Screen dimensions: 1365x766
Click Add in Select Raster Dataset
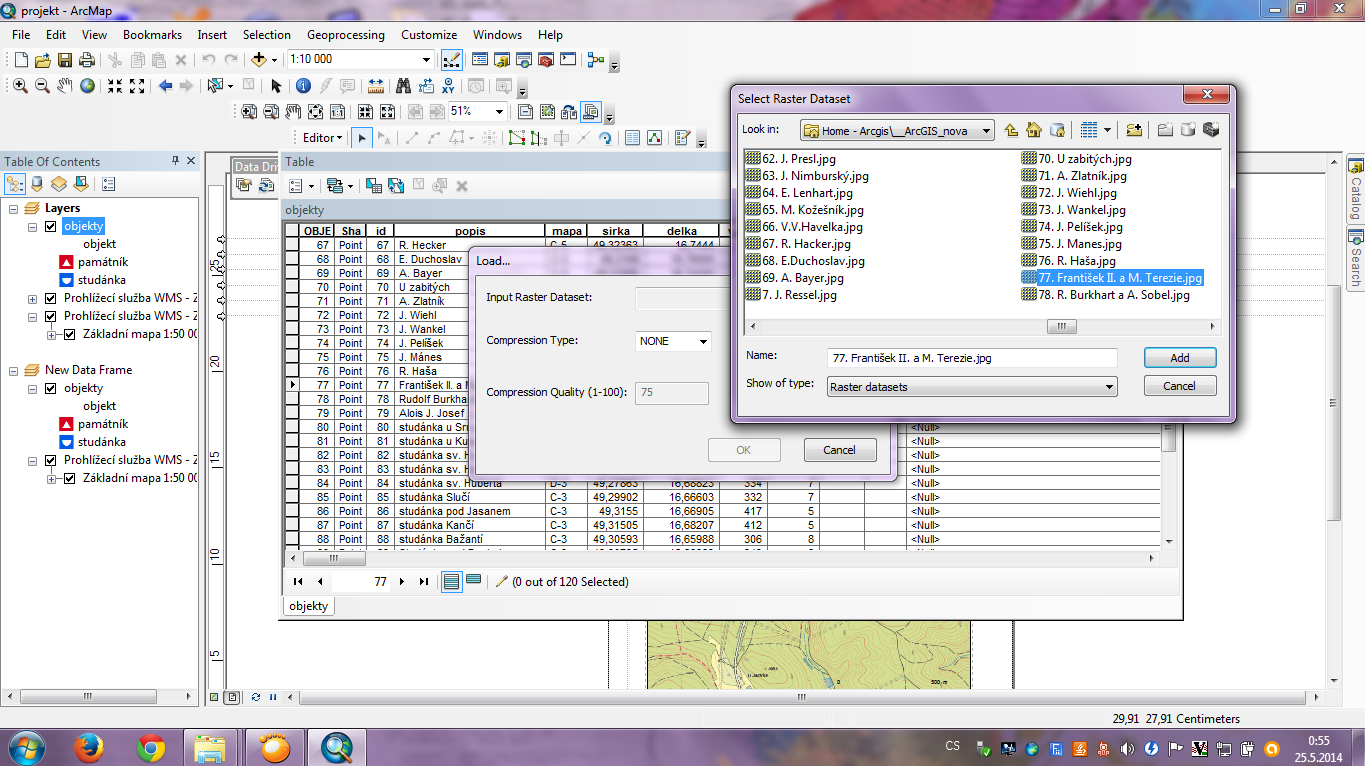click(x=1180, y=357)
